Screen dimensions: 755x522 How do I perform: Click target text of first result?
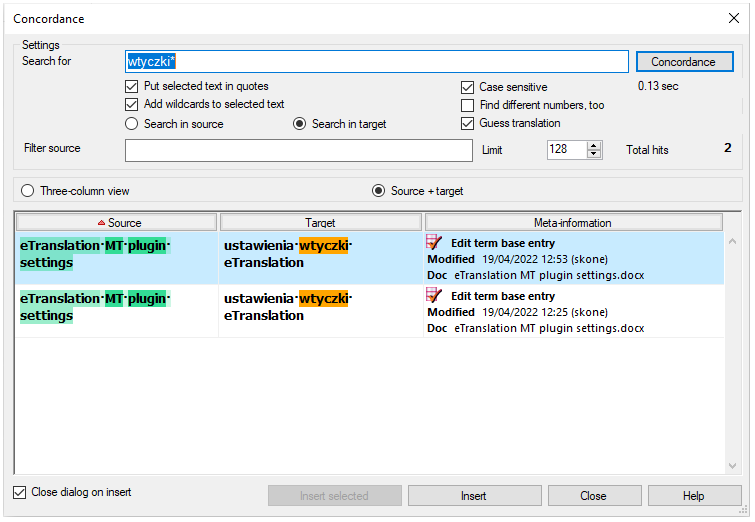288,254
